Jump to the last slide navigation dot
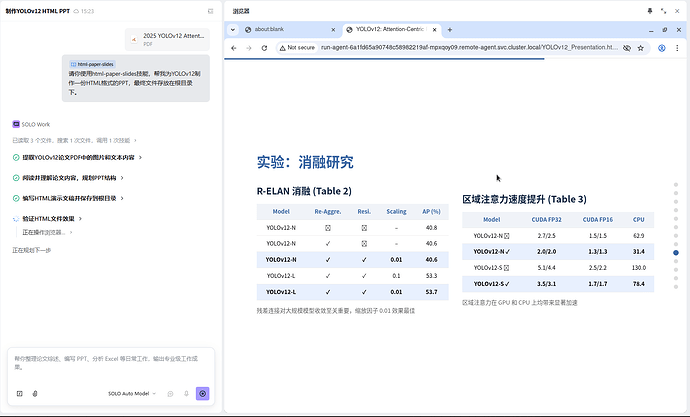690x417 pixels. pos(676,287)
